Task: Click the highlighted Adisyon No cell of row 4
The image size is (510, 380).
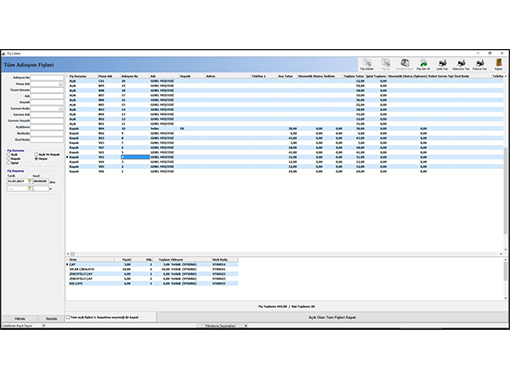Action: tap(135, 157)
